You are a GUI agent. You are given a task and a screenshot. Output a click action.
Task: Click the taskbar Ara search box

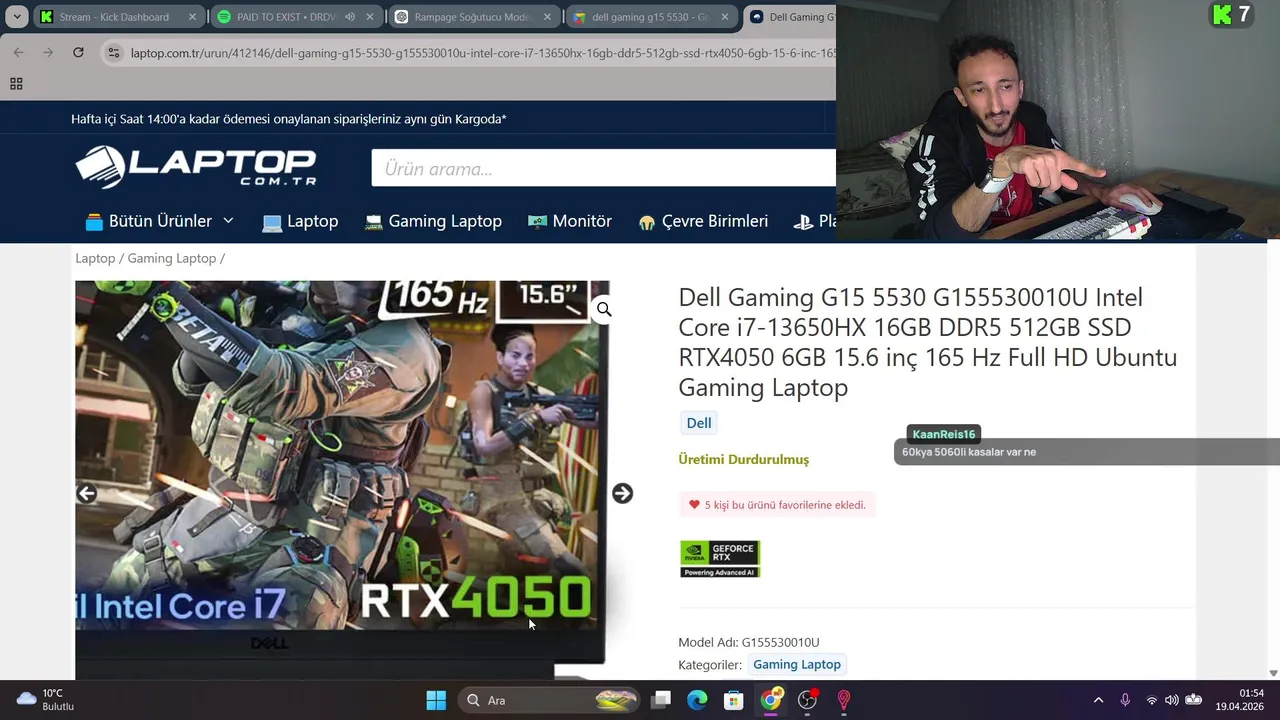pos(550,700)
